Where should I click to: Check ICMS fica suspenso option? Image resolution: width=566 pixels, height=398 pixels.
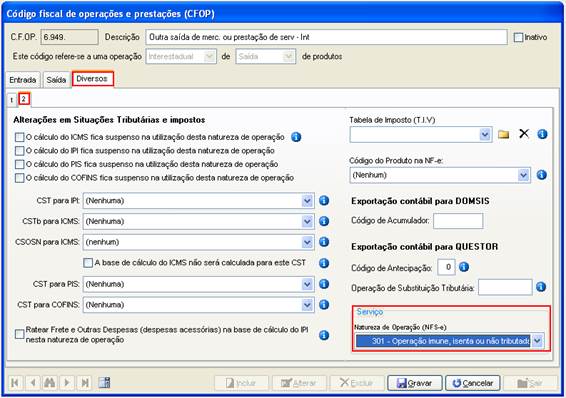coord(19,137)
